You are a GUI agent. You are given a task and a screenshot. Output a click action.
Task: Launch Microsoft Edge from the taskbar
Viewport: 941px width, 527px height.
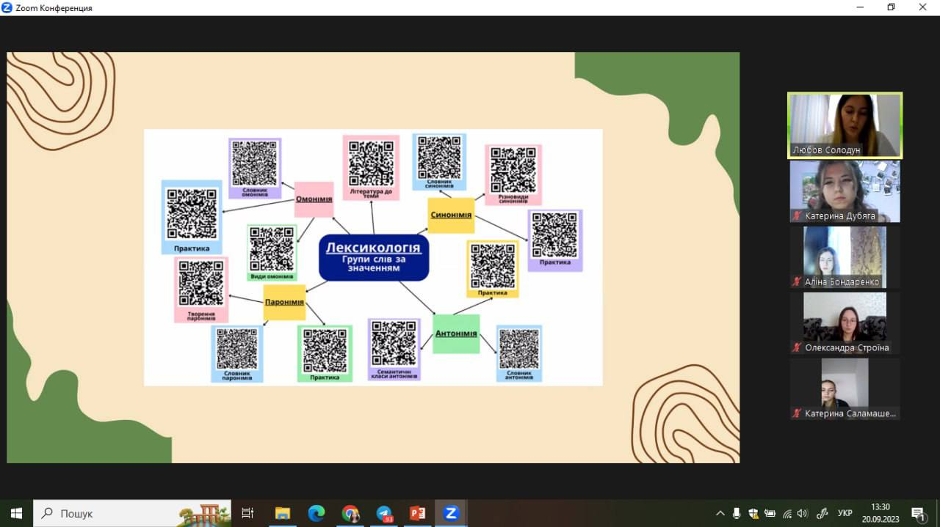316,513
